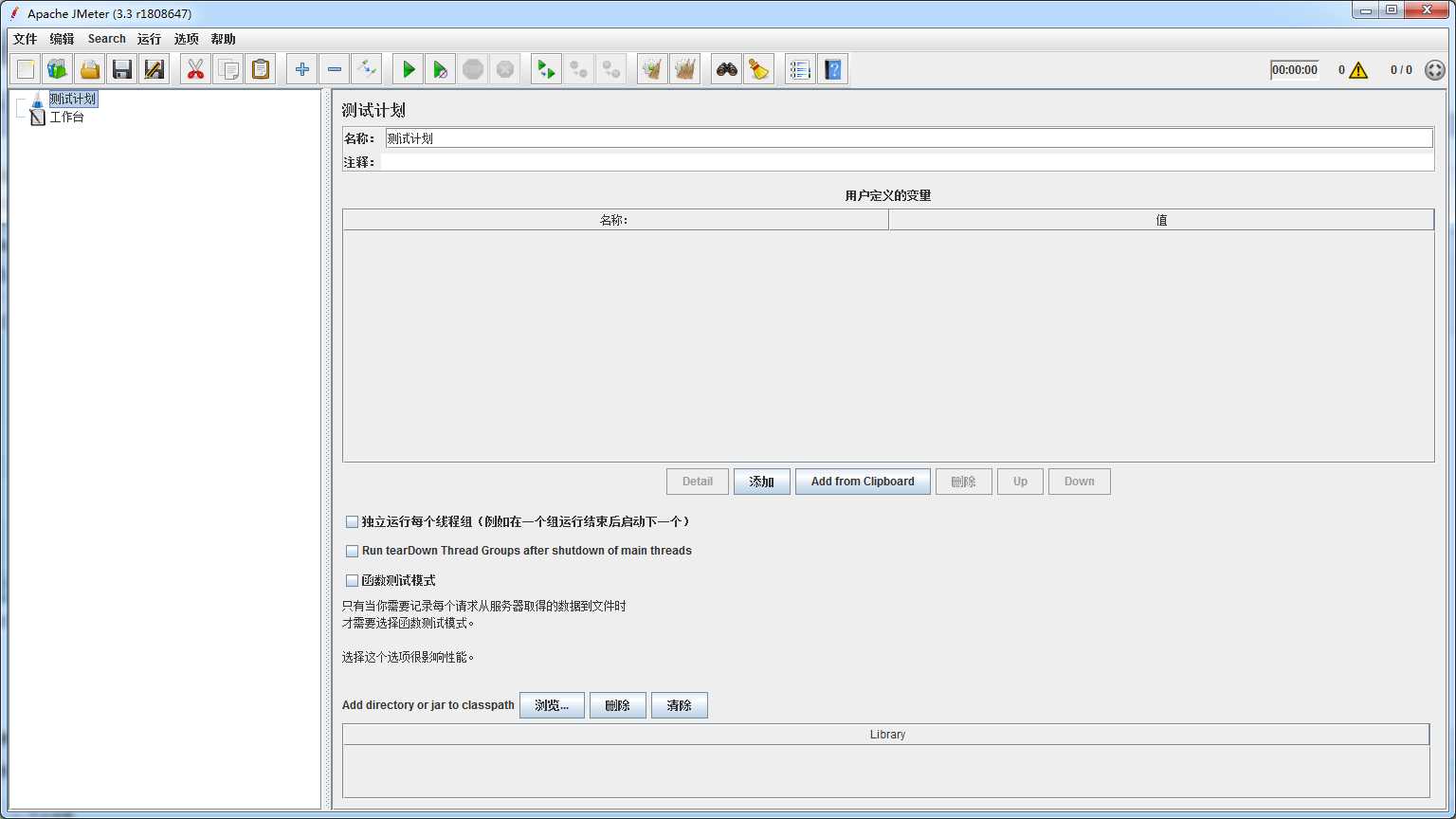Clear results with single broom icon
This screenshot has width=1456, height=819.
653,69
